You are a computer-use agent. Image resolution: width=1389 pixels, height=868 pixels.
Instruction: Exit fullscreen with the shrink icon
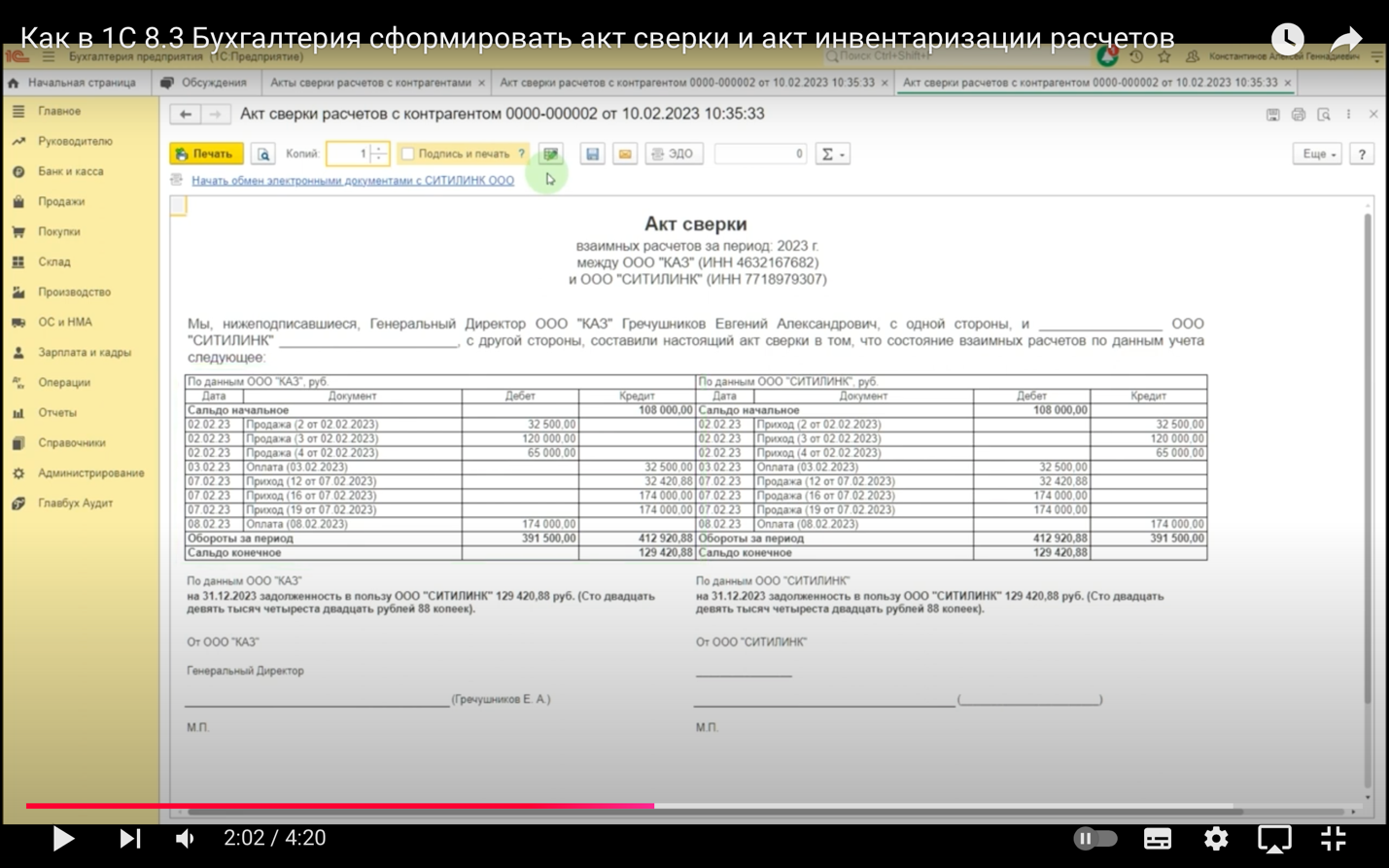[1334, 838]
